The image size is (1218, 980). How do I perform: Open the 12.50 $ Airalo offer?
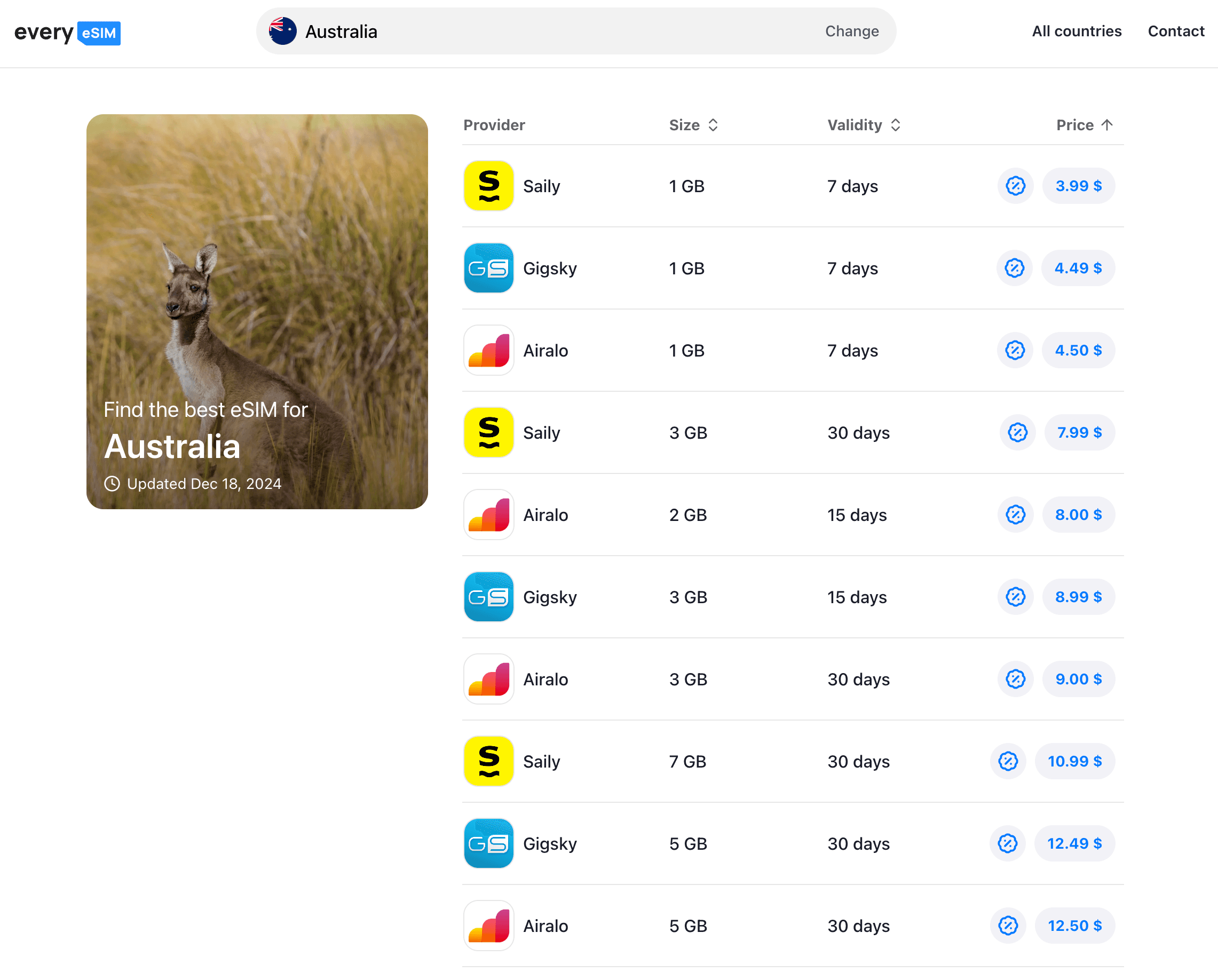click(x=1075, y=926)
